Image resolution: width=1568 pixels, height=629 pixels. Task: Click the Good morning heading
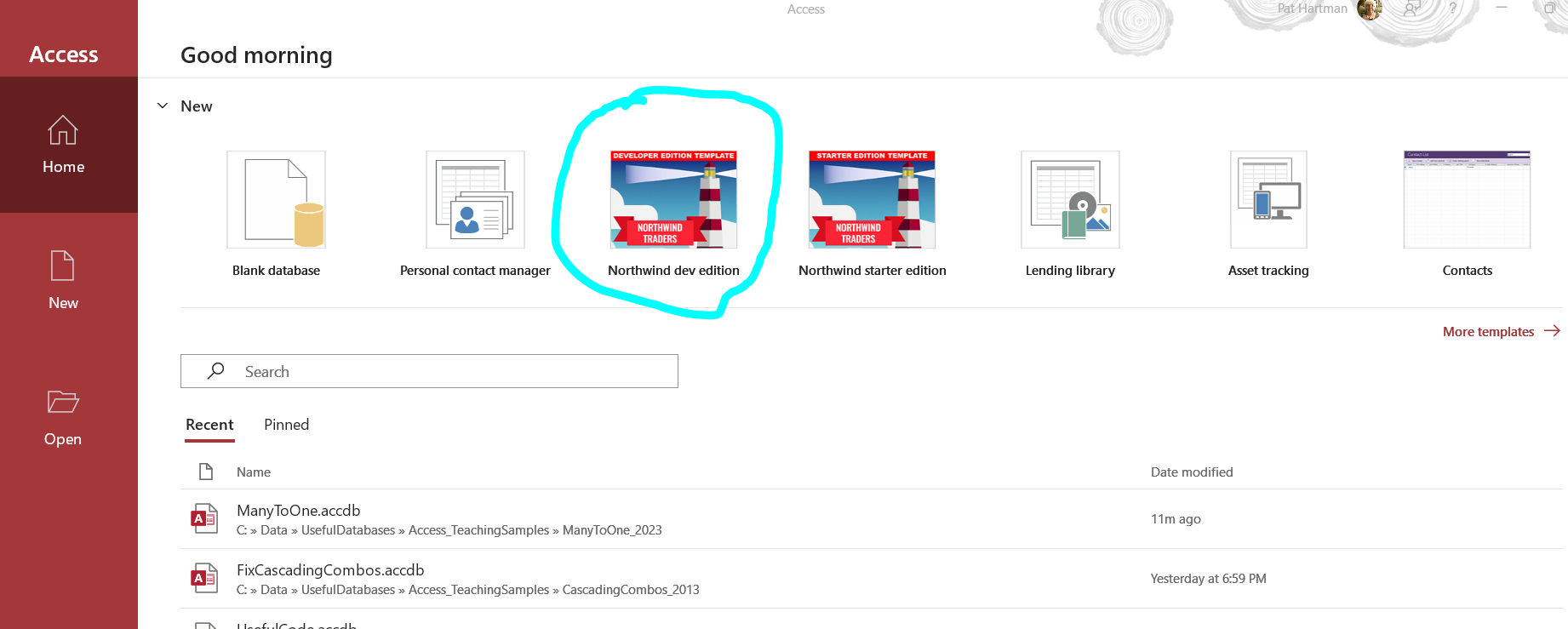click(x=256, y=55)
